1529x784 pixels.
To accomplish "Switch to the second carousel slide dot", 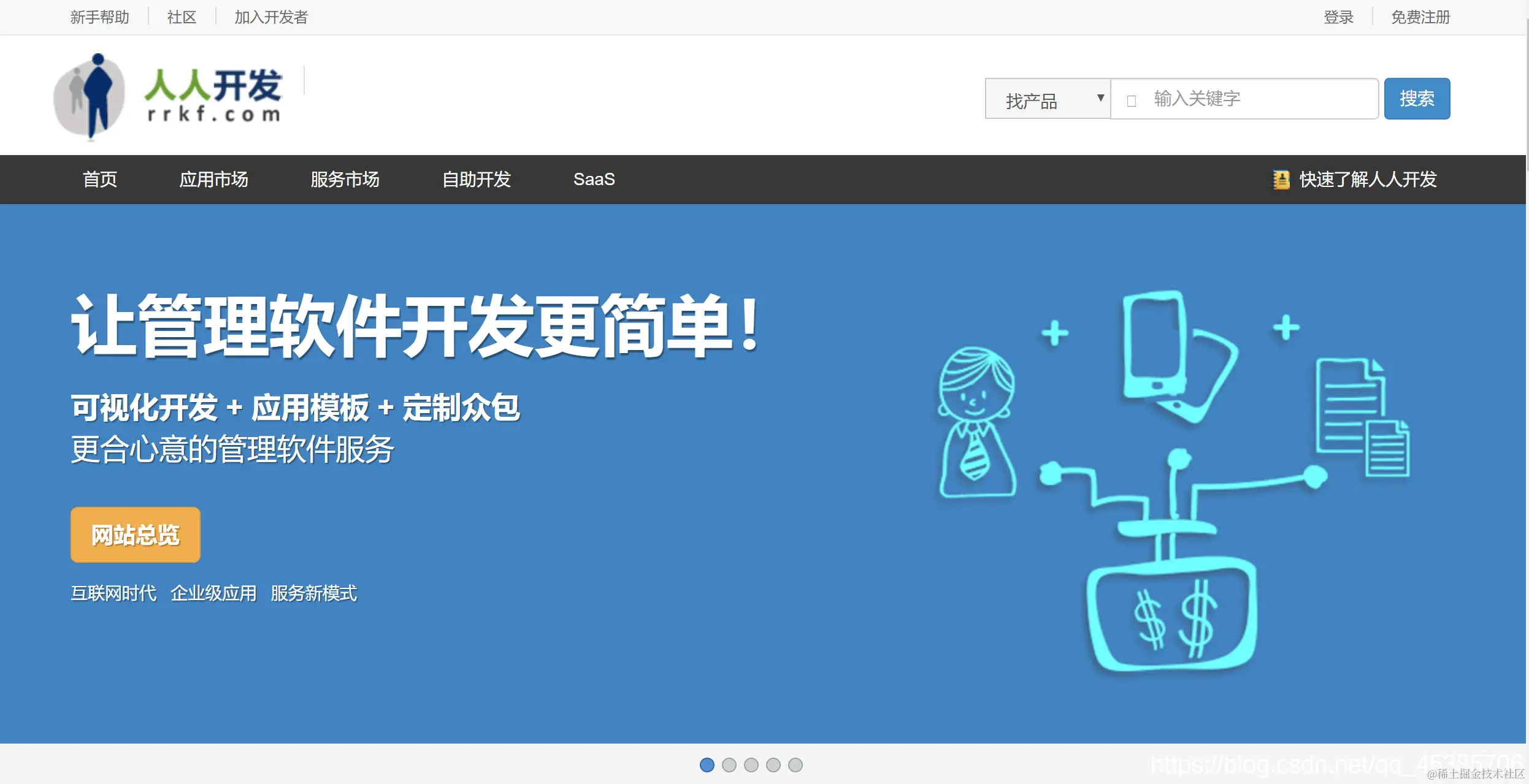I will point(729,765).
